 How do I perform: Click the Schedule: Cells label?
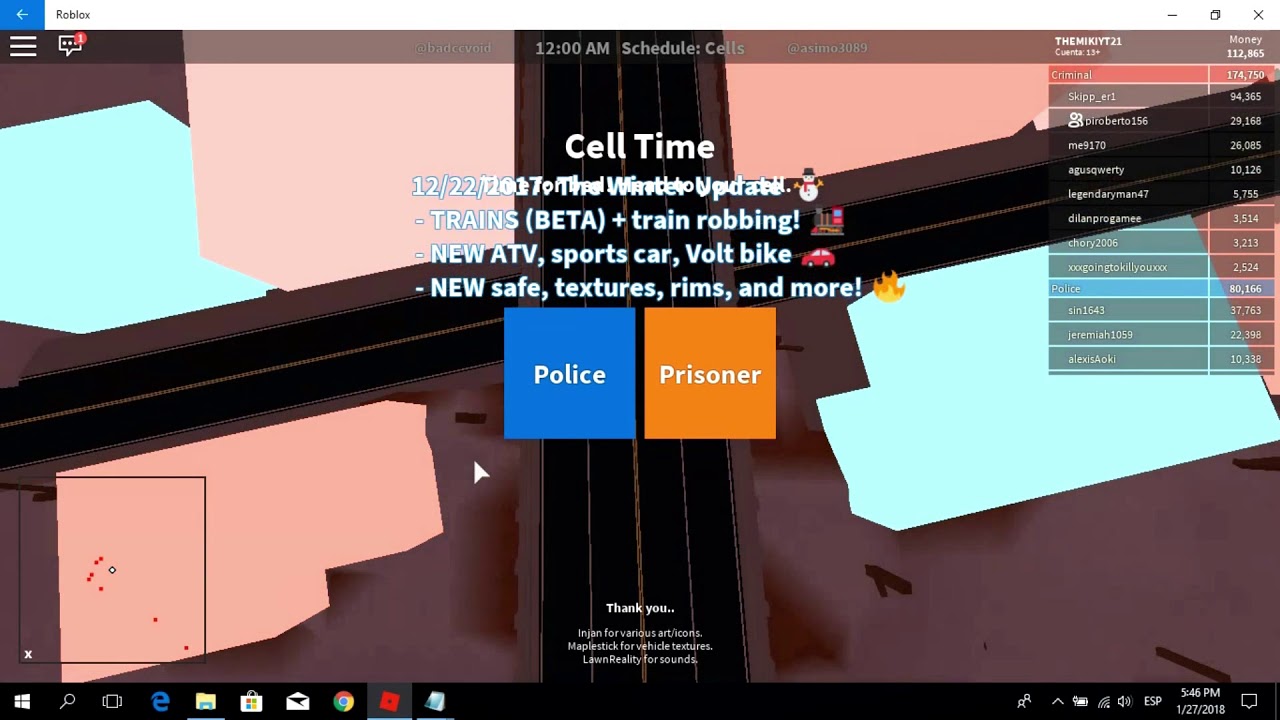point(683,48)
